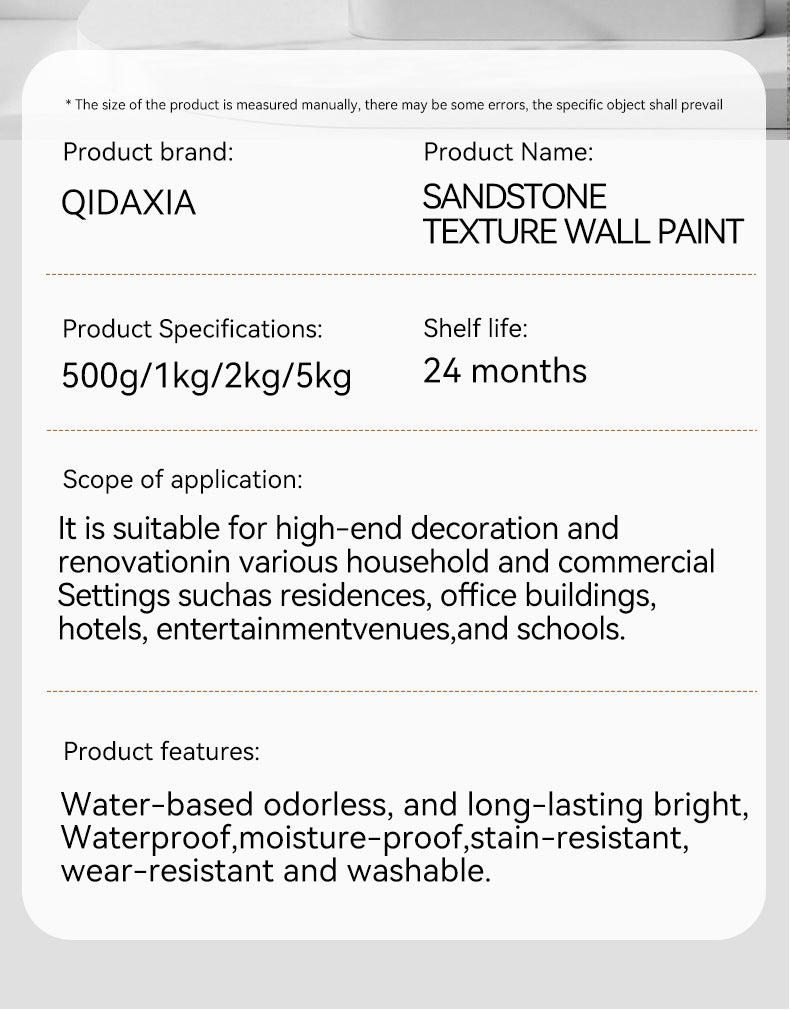Click the "Product Specifications:" label
The width and height of the screenshot is (790, 1011).
pyautogui.click(x=193, y=329)
